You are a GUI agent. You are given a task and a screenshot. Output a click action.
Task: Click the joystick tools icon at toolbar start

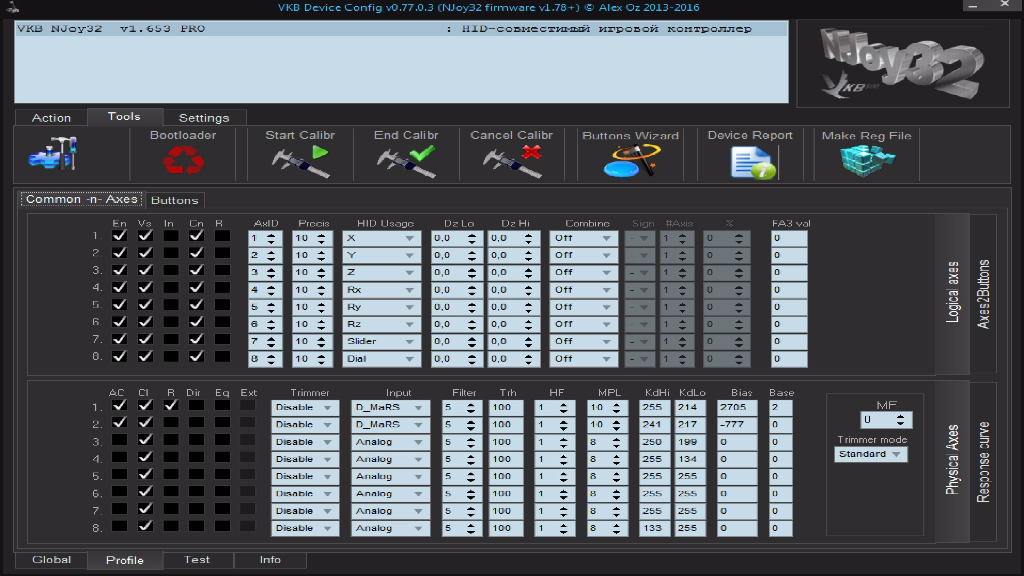(54, 153)
